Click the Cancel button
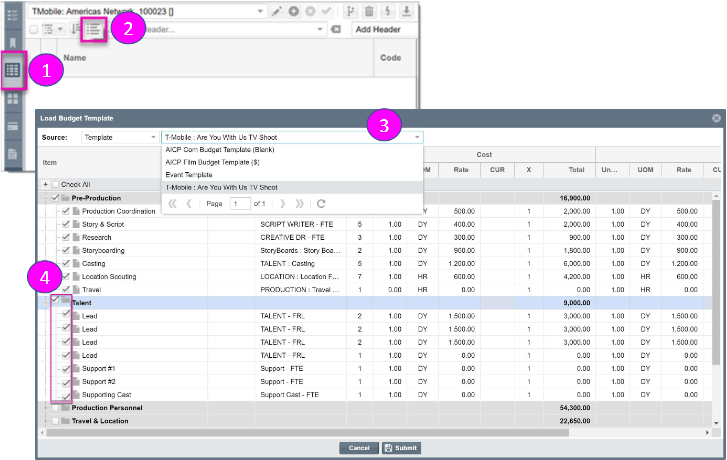 359,448
